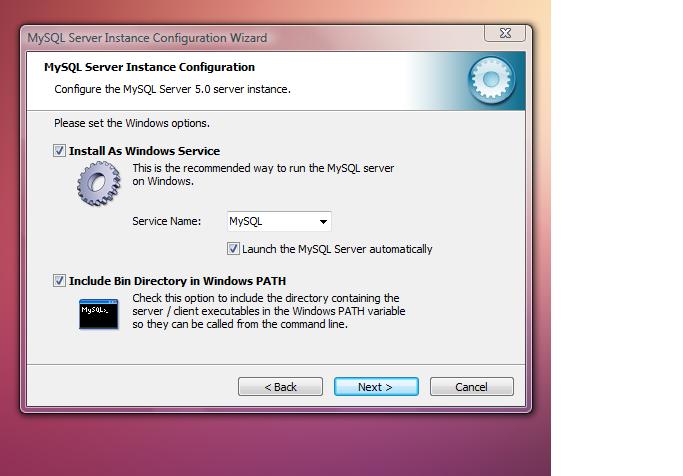Click 'MySQL Server Instance Configuration' heading

pos(149,67)
